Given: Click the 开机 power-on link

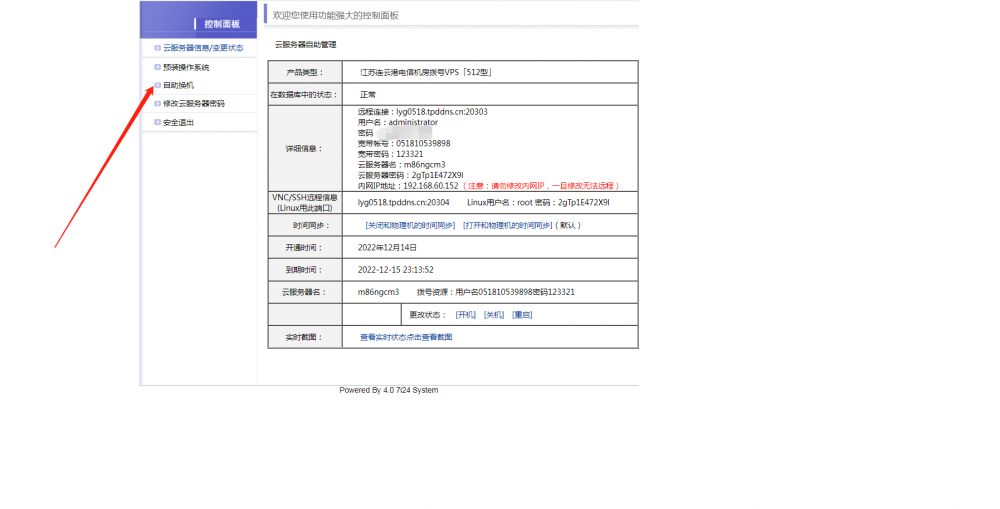Looking at the screenshot, I should click(x=466, y=314).
